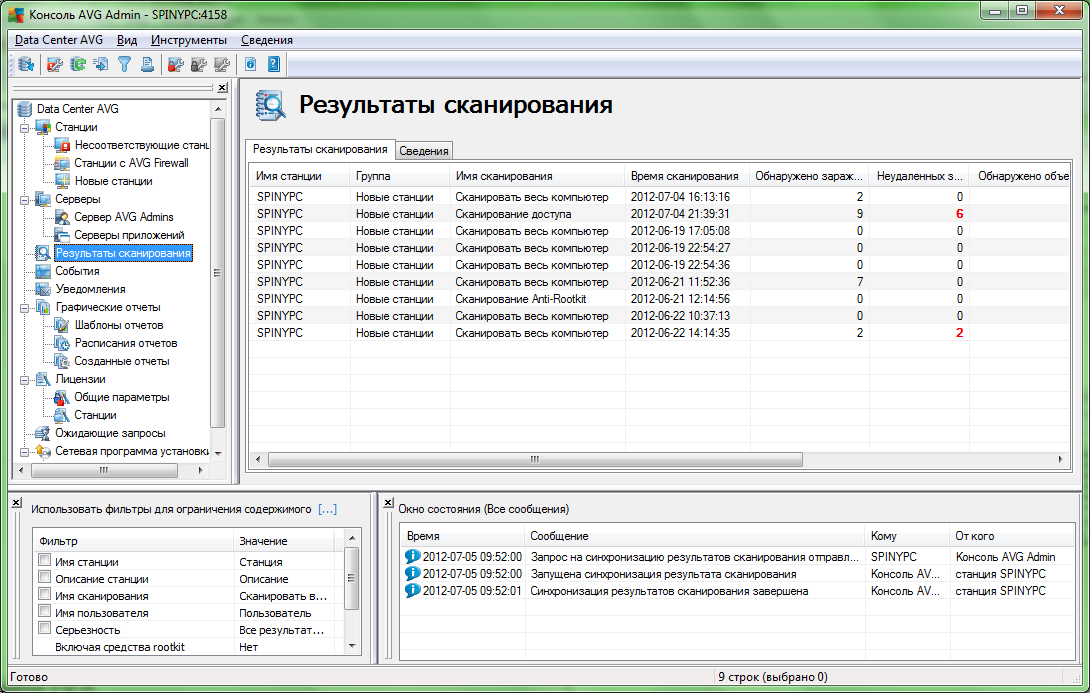
Task: Click the filter list scroll down arrow
Action: click(352, 646)
